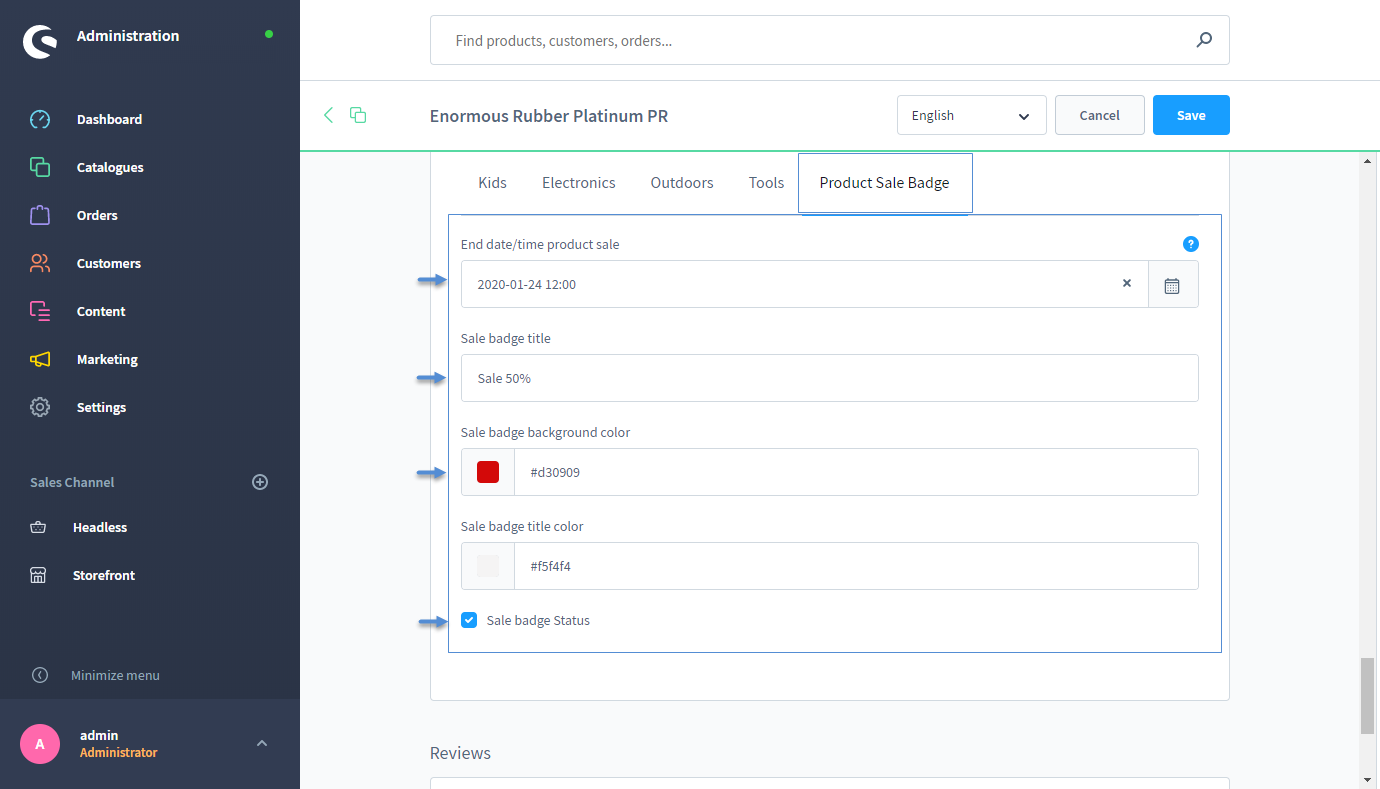This screenshot has height=789, width=1380.
Task: Open the Headless sales channel
Action: 100,527
